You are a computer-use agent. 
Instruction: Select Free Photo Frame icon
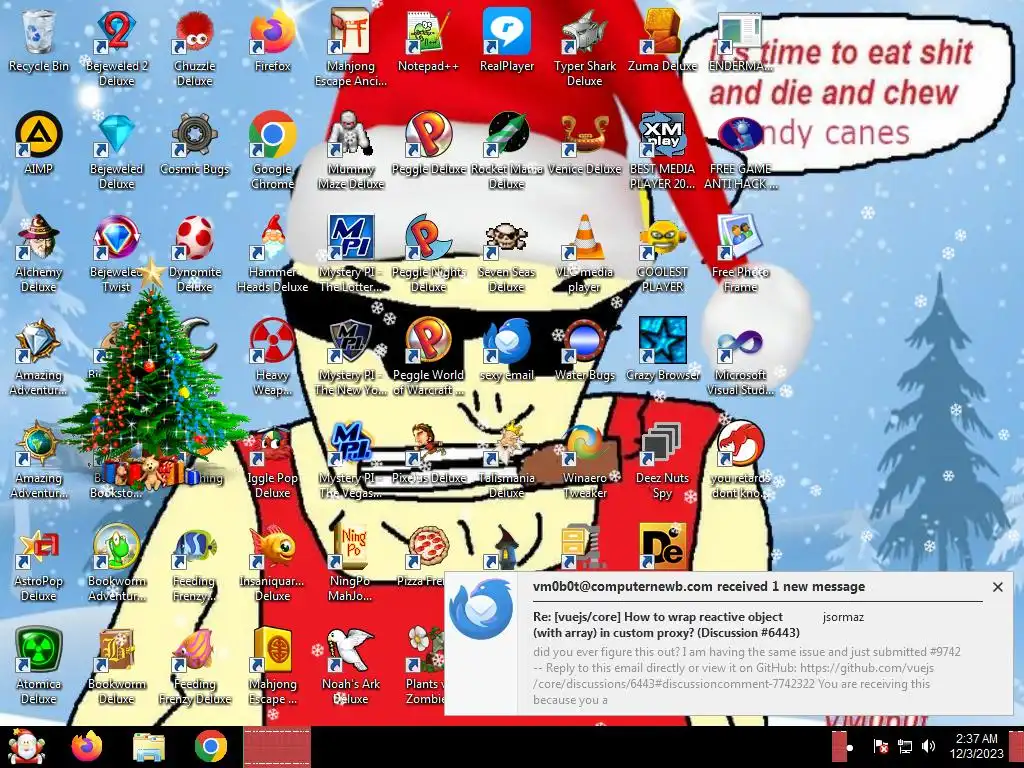tap(740, 253)
